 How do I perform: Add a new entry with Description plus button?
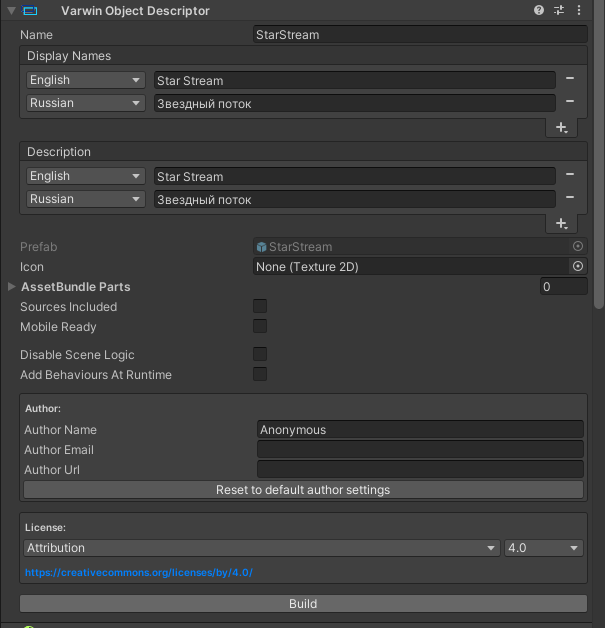(x=561, y=224)
